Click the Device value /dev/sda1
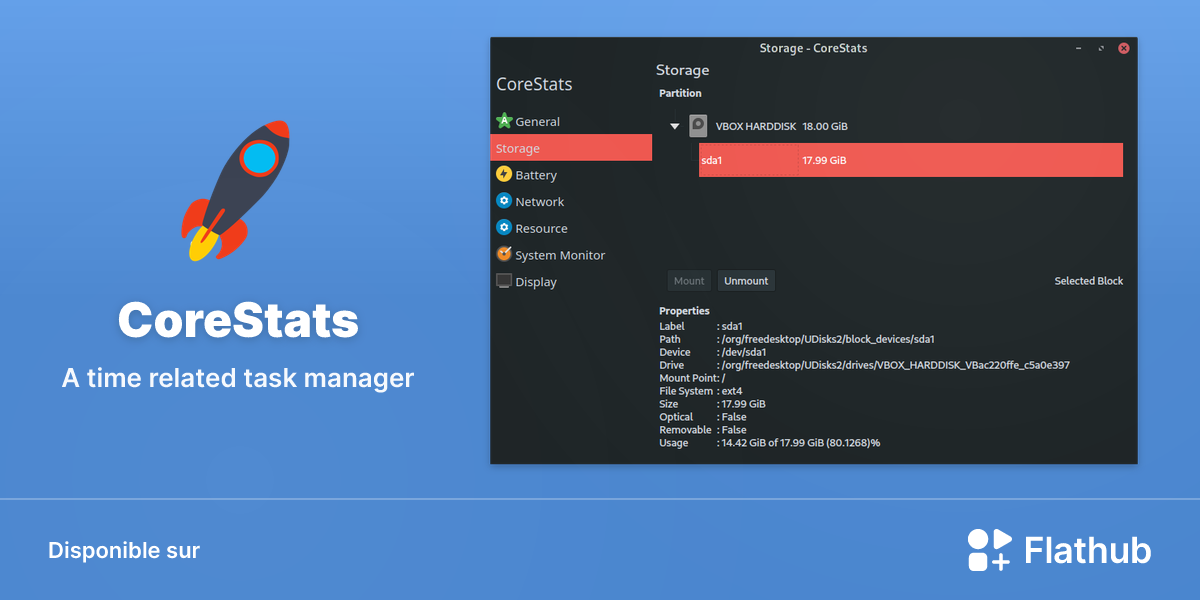 [x=744, y=352]
